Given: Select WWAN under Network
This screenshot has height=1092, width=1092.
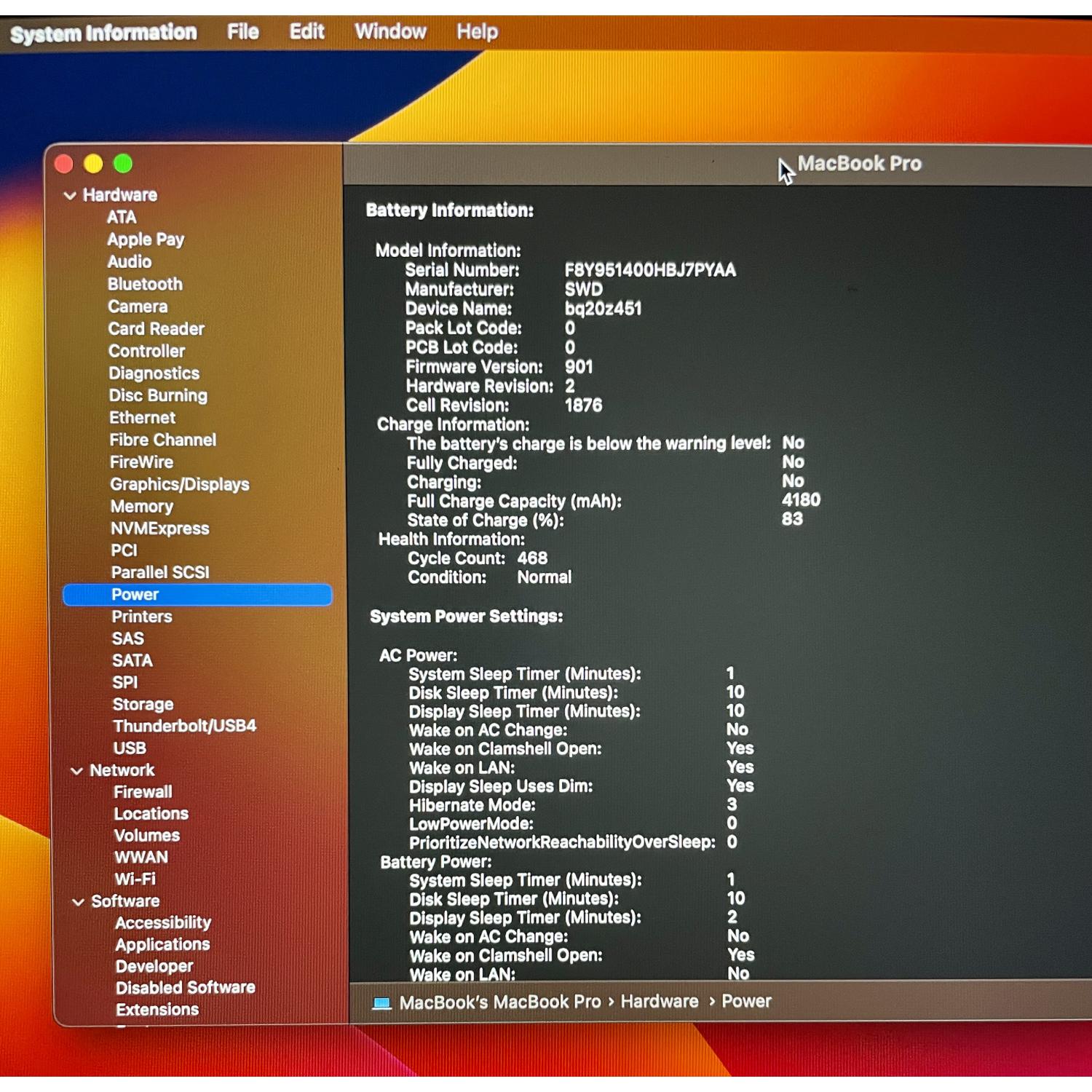Looking at the screenshot, I should (x=141, y=858).
